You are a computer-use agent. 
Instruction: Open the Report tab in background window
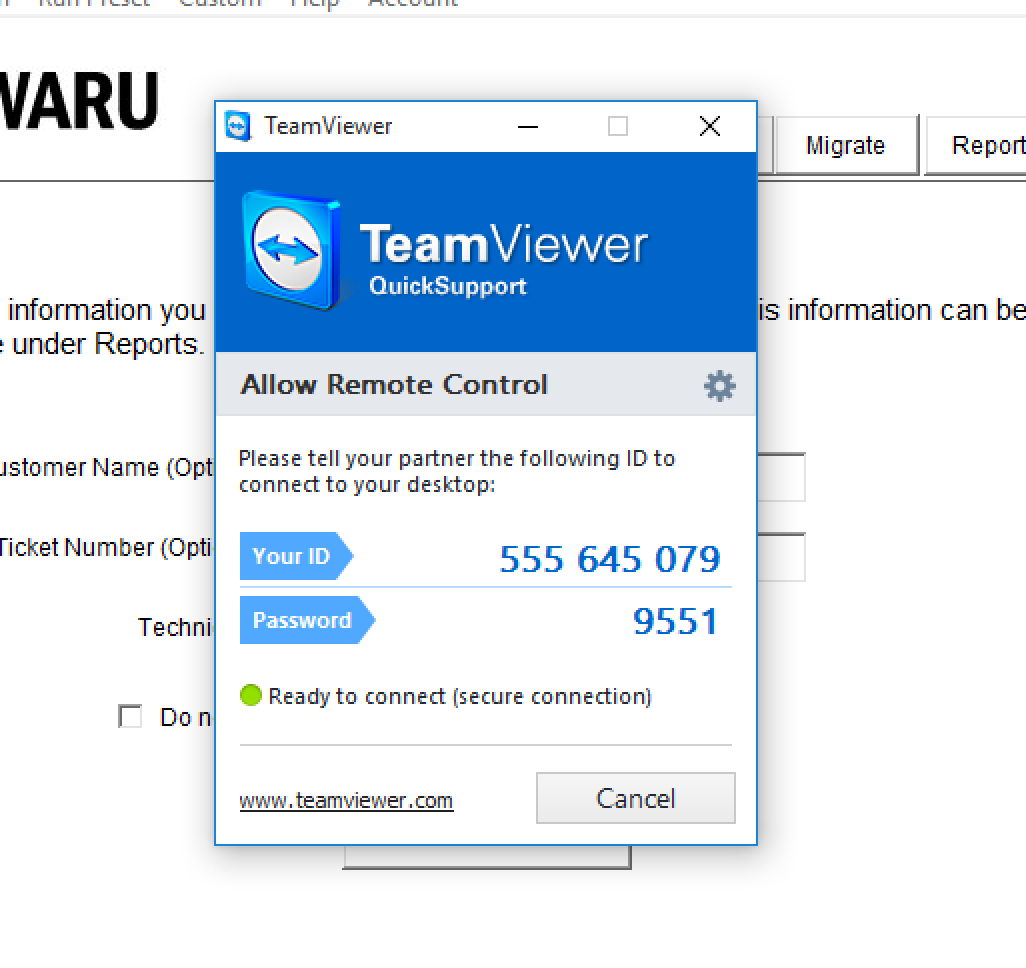[x=976, y=145]
